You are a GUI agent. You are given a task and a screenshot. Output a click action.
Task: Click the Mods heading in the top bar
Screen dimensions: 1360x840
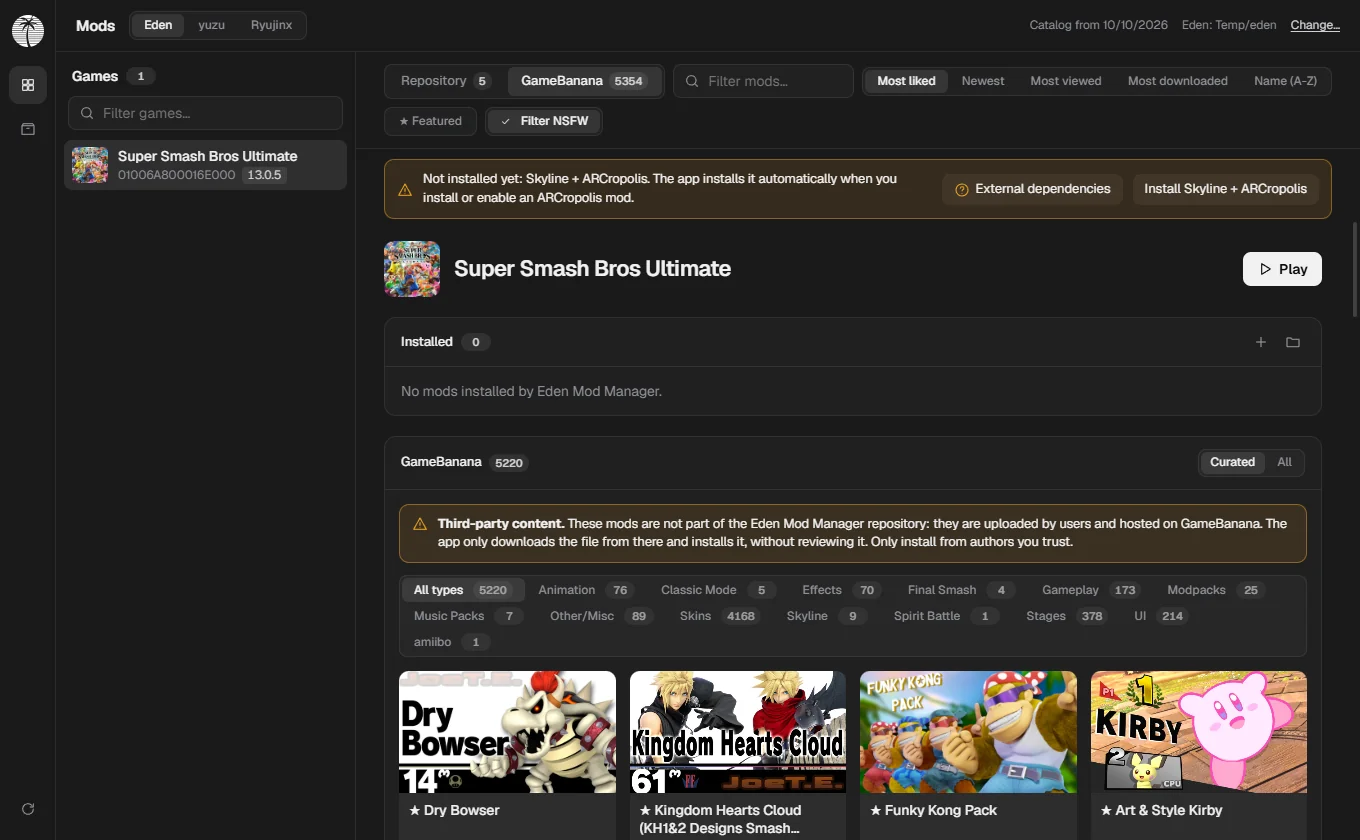pos(95,26)
